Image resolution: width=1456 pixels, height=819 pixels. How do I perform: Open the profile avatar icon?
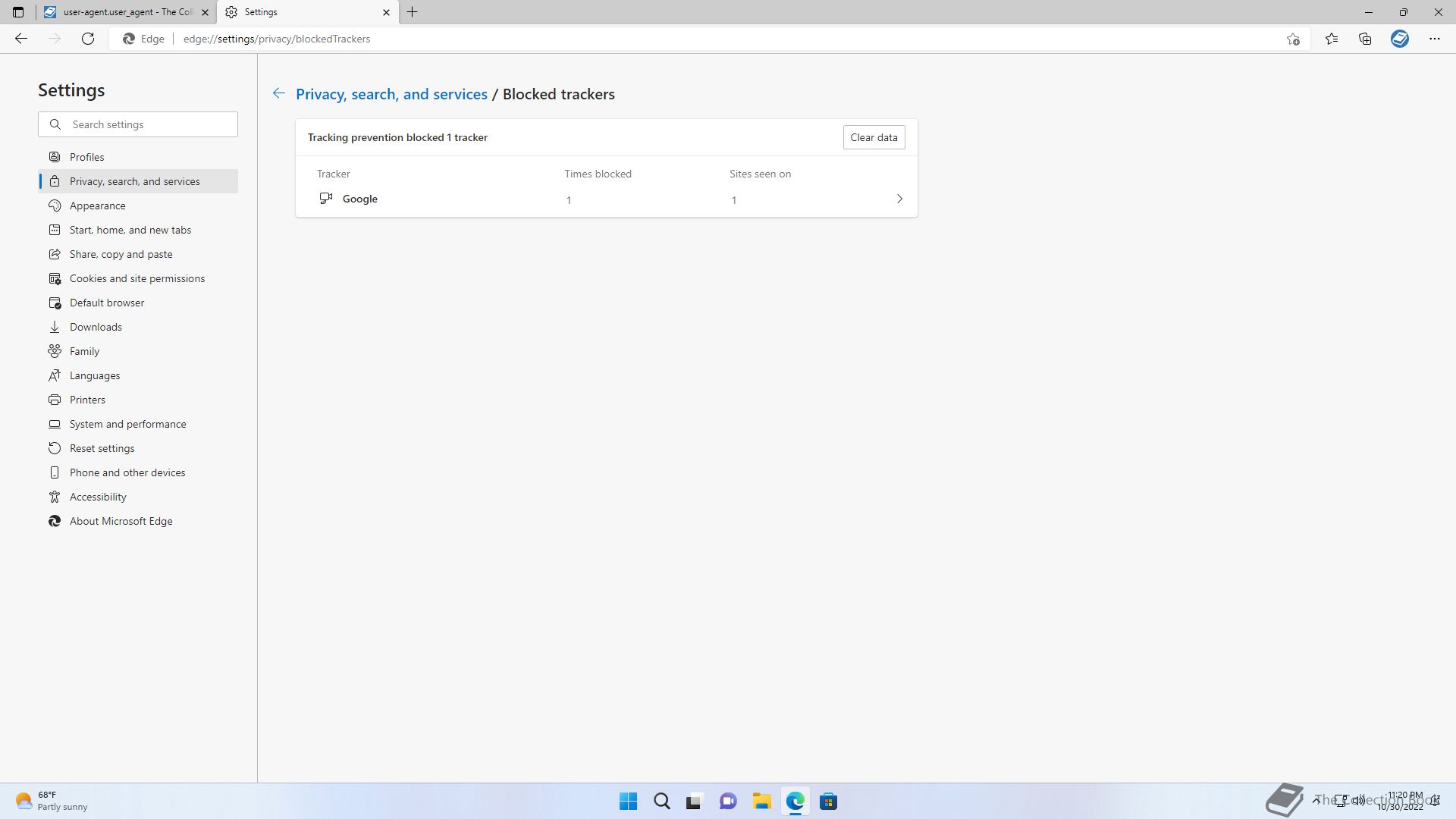(x=1400, y=39)
